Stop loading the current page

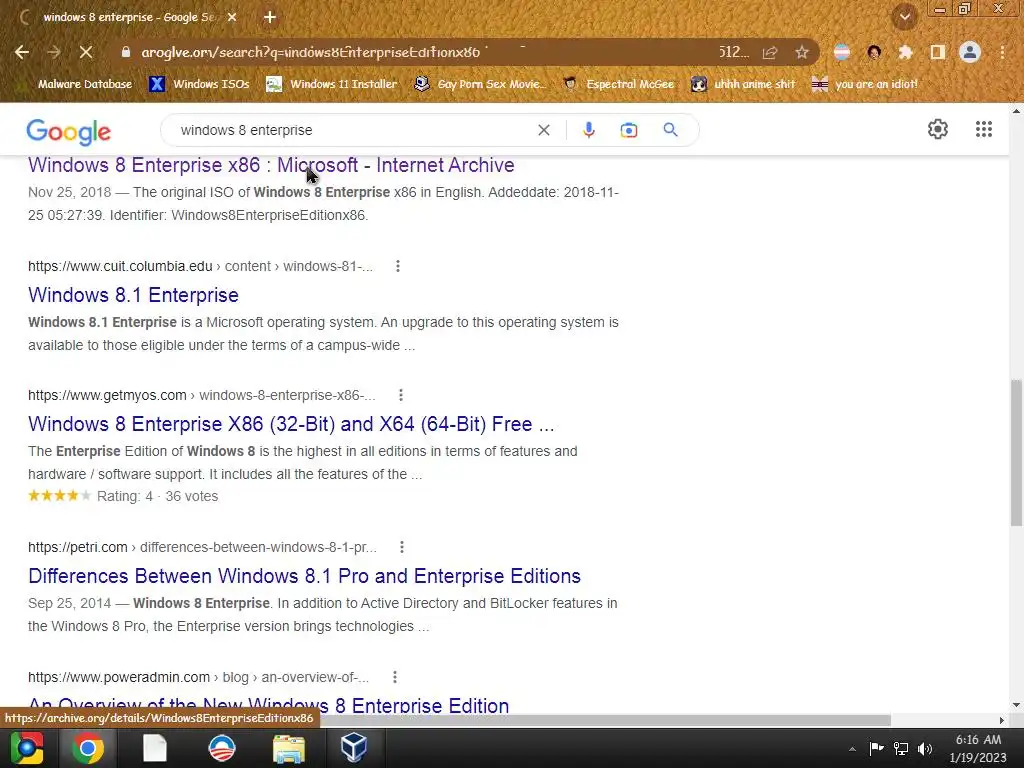point(86,52)
